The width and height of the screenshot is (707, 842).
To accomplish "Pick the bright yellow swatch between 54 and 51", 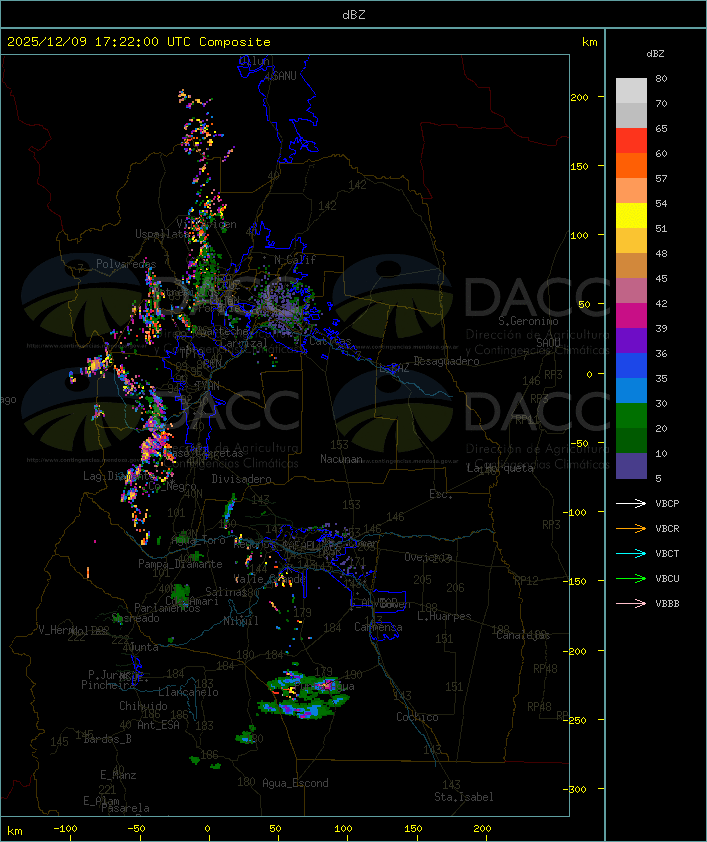I will tap(631, 215).
